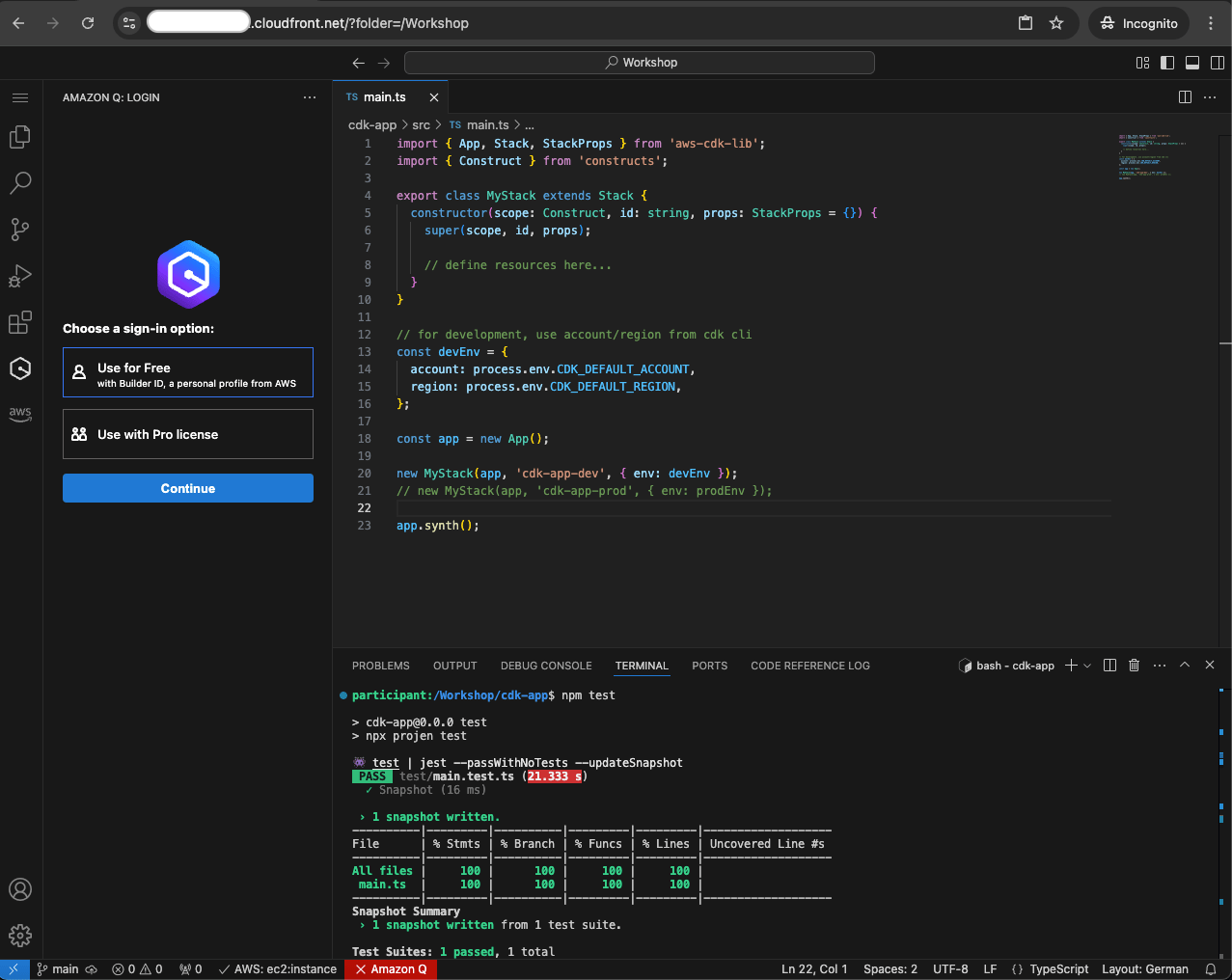Open the remote window indicator in status bar

coord(14,969)
